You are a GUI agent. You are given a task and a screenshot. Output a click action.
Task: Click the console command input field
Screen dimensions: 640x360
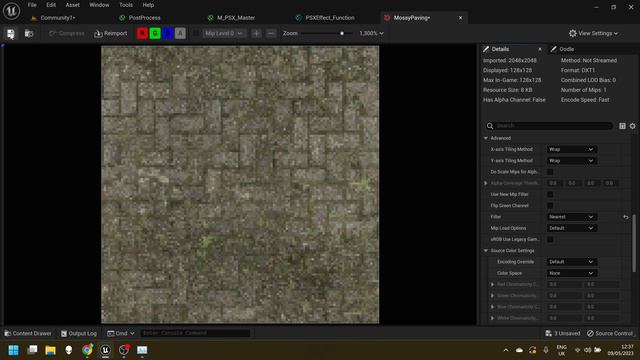point(195,333)
